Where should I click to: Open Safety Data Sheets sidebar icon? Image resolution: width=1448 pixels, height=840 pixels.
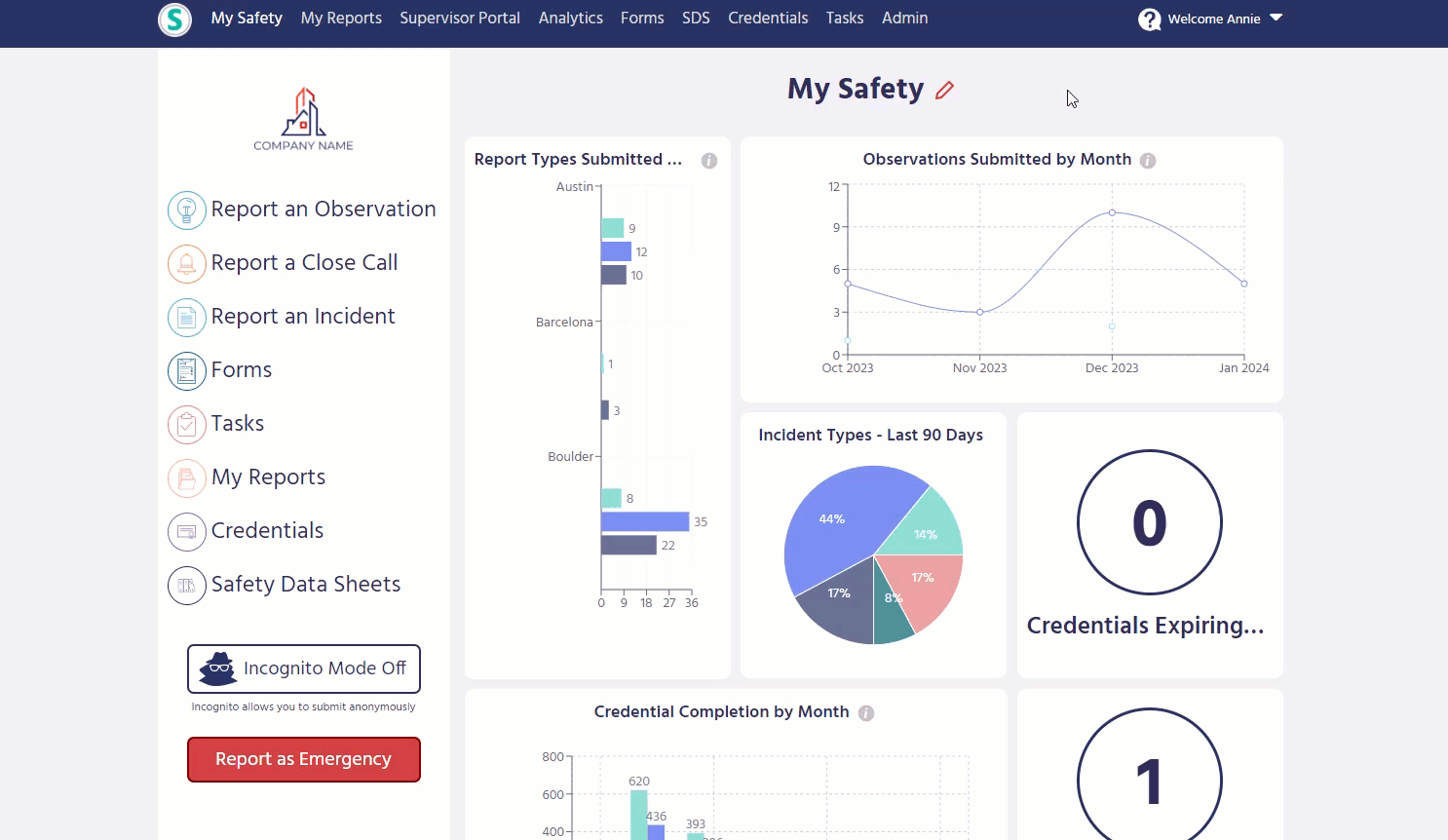coord(186,585)
